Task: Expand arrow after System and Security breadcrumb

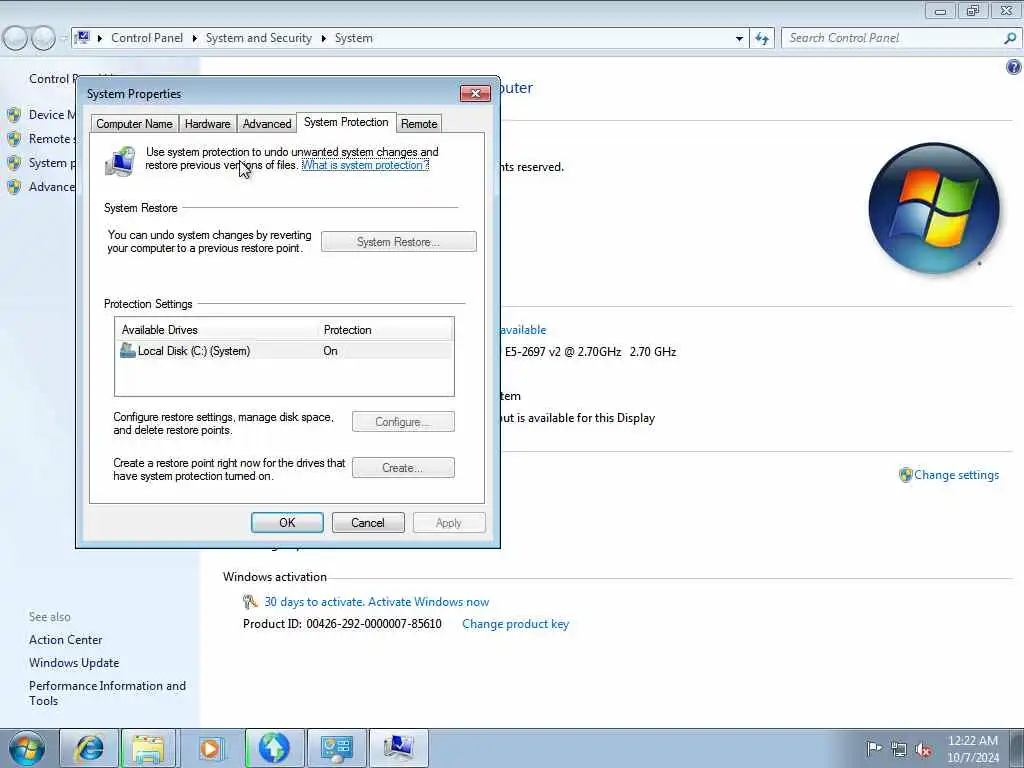Action: pyautogui.click(x=323, y=38)
